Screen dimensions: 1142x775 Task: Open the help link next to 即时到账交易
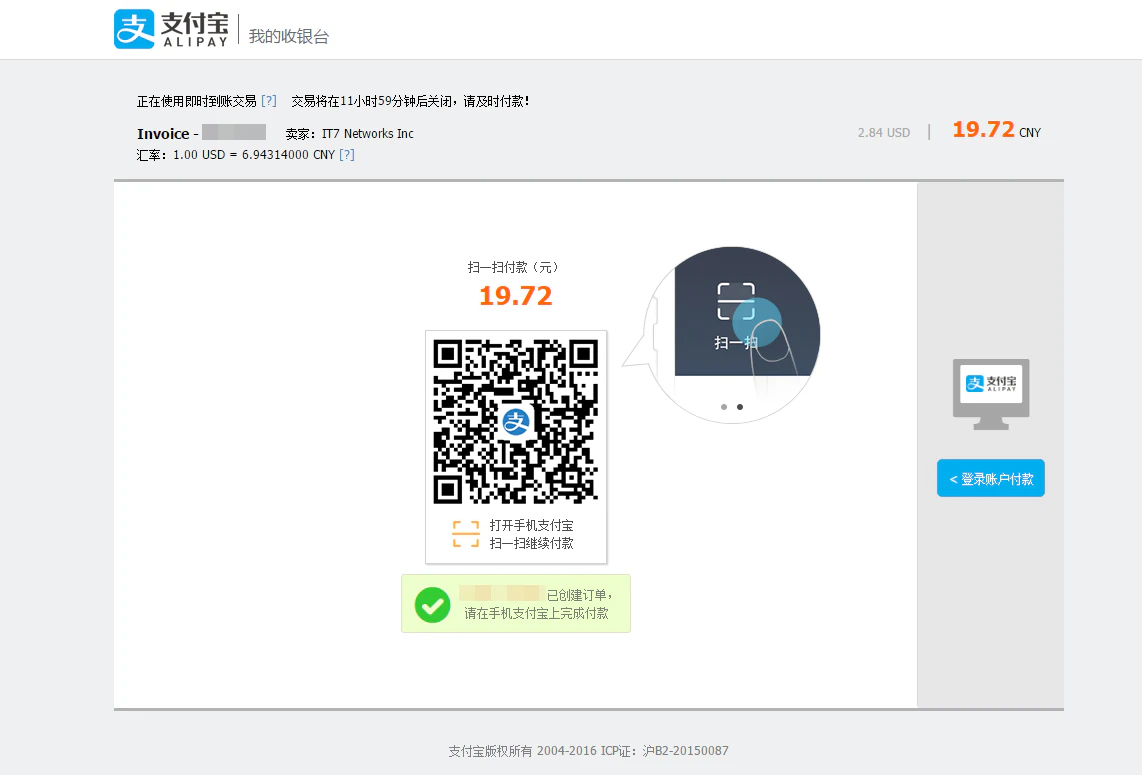[269, 101]
